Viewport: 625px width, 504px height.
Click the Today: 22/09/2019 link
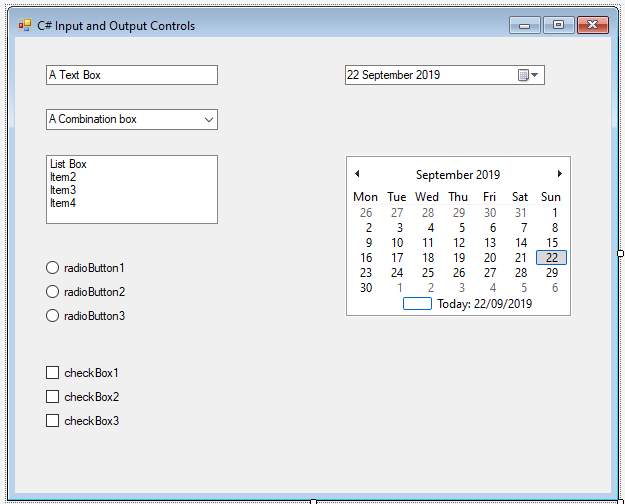pyautogui.click(x=484, y=304)
